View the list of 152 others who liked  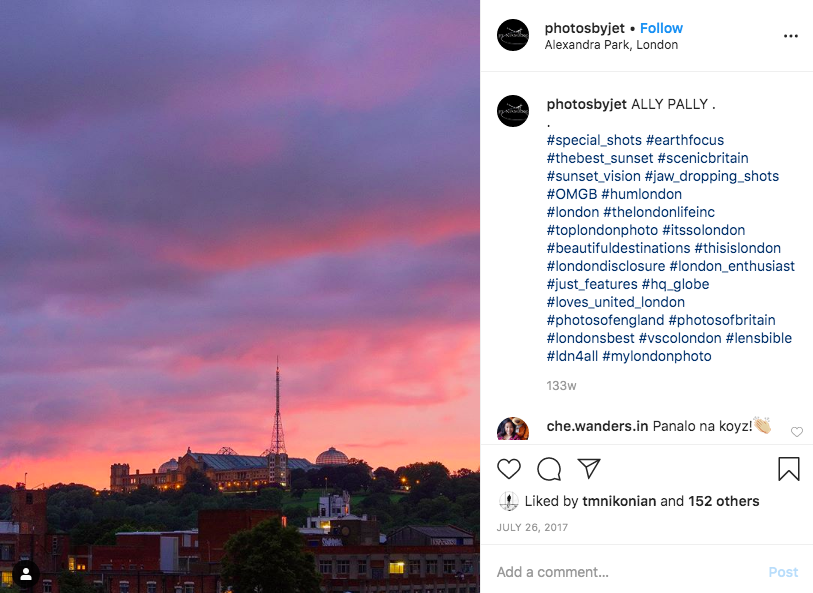click(724, 501)
